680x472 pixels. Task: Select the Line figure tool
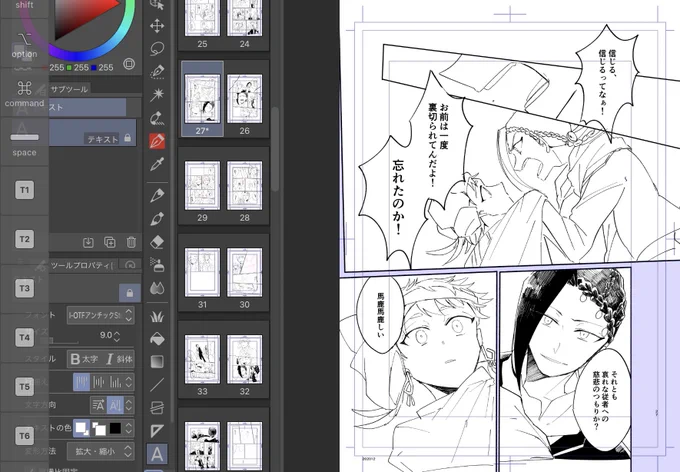[157, 384]
